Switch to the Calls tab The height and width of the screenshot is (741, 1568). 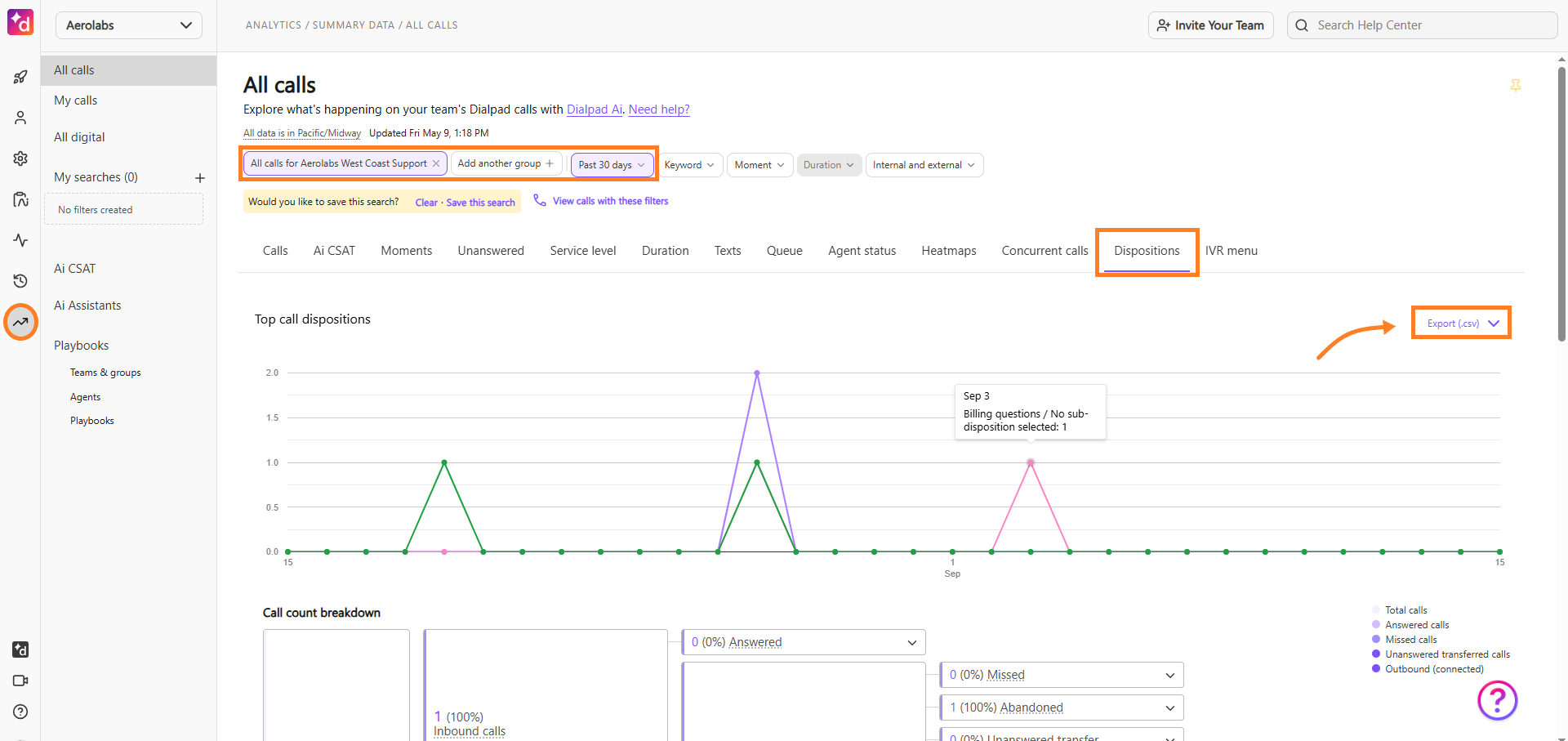(275, 251)
